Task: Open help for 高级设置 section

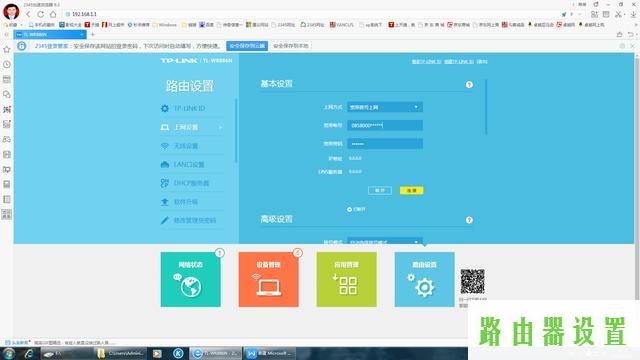Action: pos(469,220)
